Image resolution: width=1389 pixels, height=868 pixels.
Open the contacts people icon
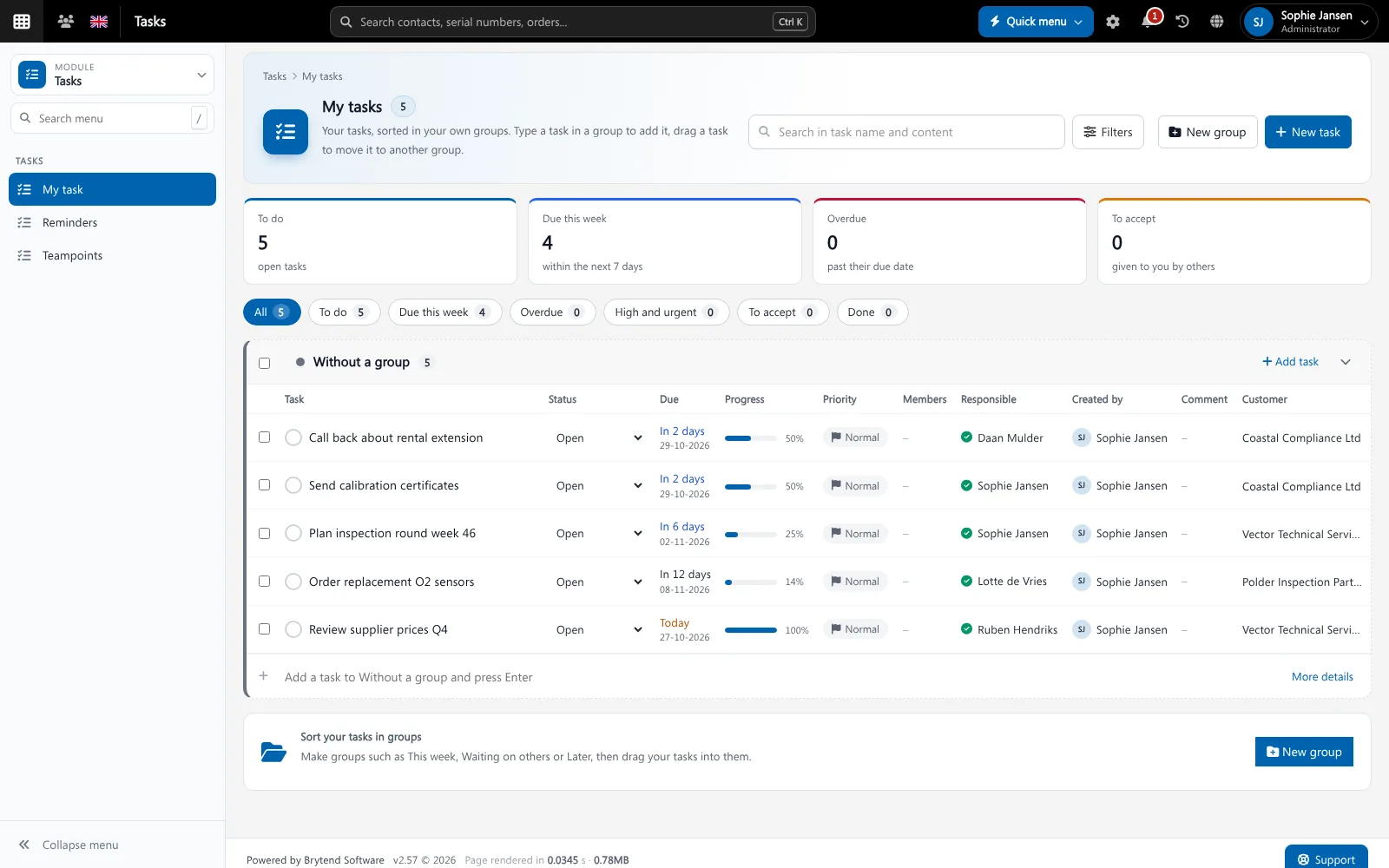click(65, 21)
